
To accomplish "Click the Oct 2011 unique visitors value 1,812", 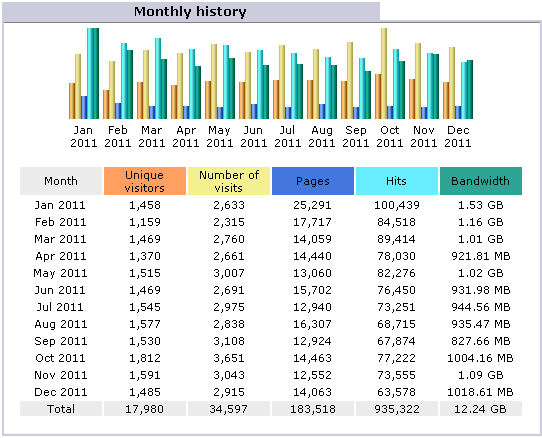I will (x=145, y=358).
